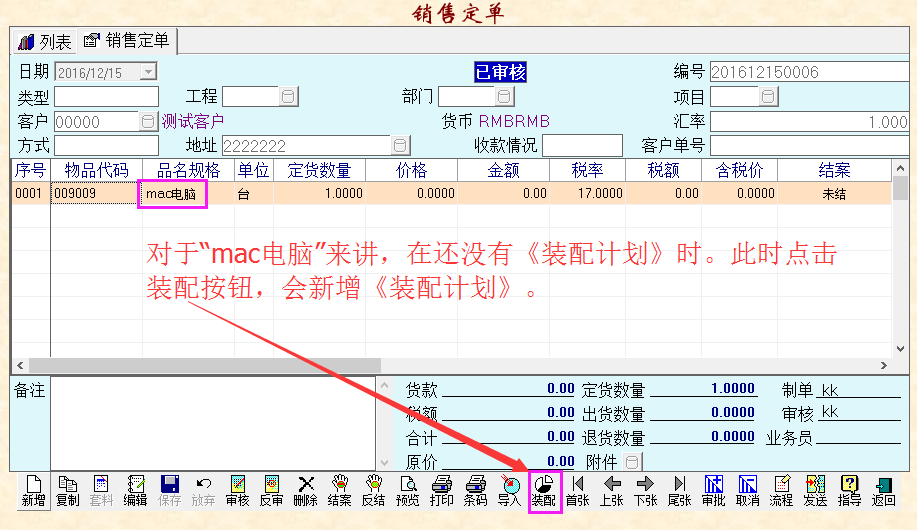
Task: Click the 税率 column header
Action: pos(587,170)
